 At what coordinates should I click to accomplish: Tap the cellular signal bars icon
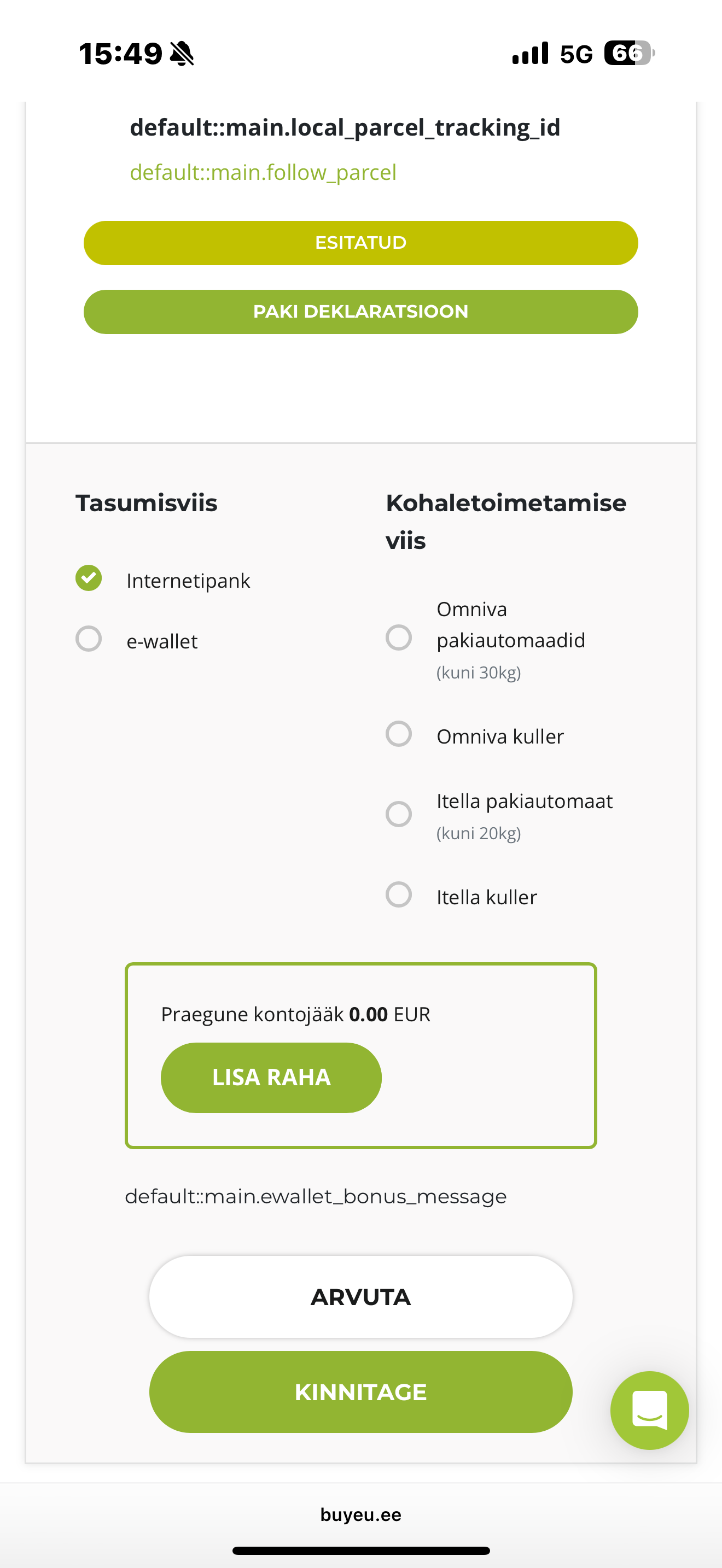[530, 54]
